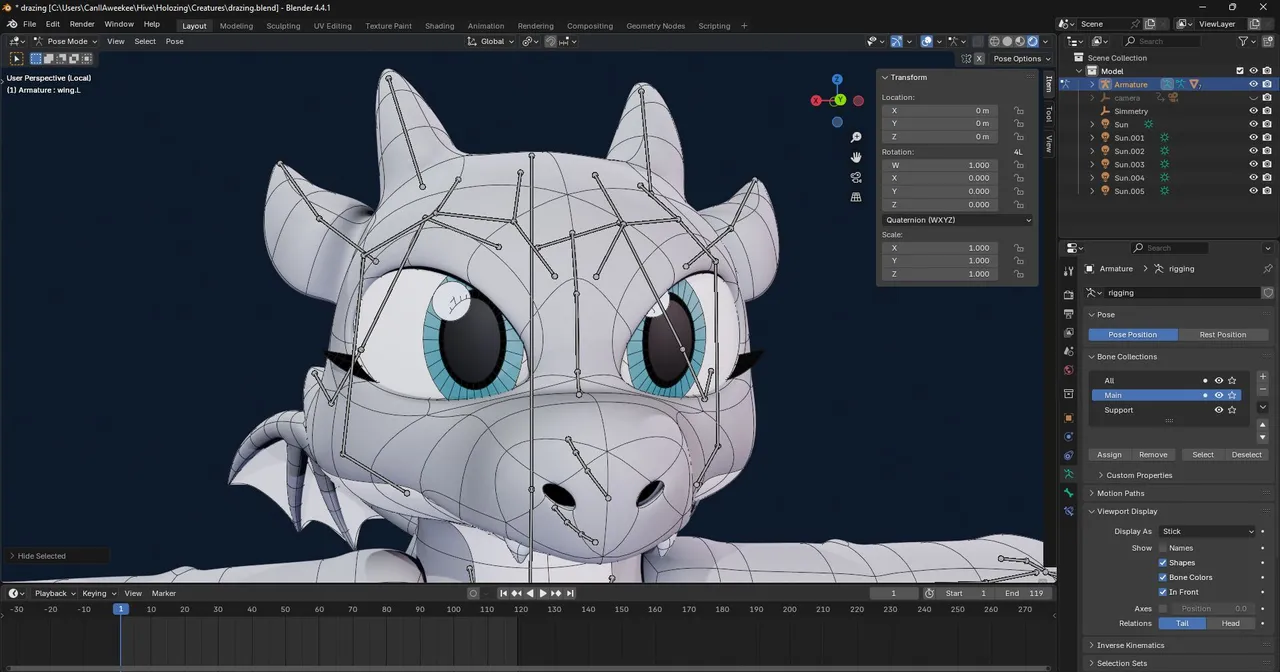
Task: Switch to Geometry Nodes workspace tab
Action: click(656, 26)
